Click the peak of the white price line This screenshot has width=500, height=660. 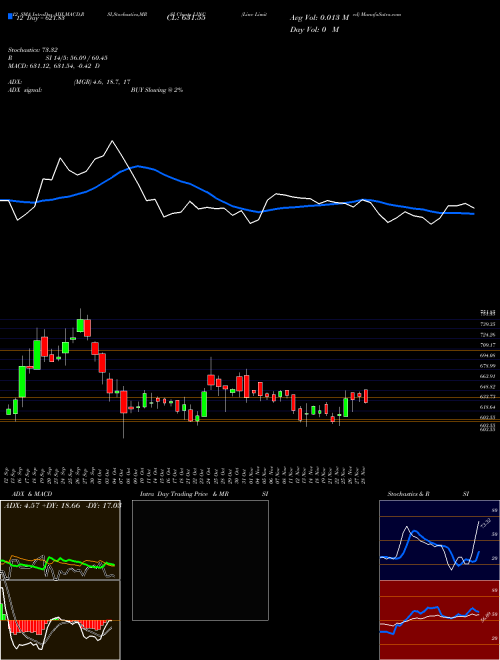coord(112,141)
